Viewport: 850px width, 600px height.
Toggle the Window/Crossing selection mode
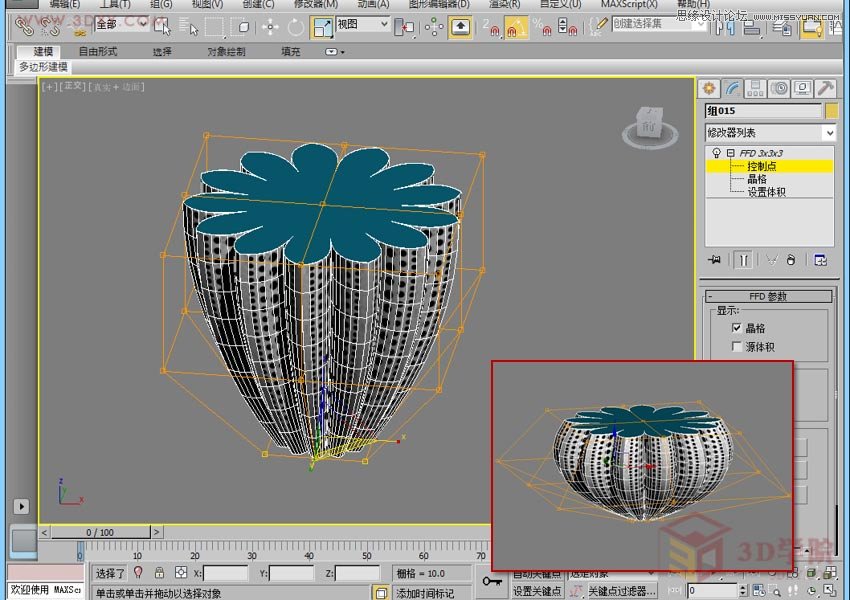(240, 25)
